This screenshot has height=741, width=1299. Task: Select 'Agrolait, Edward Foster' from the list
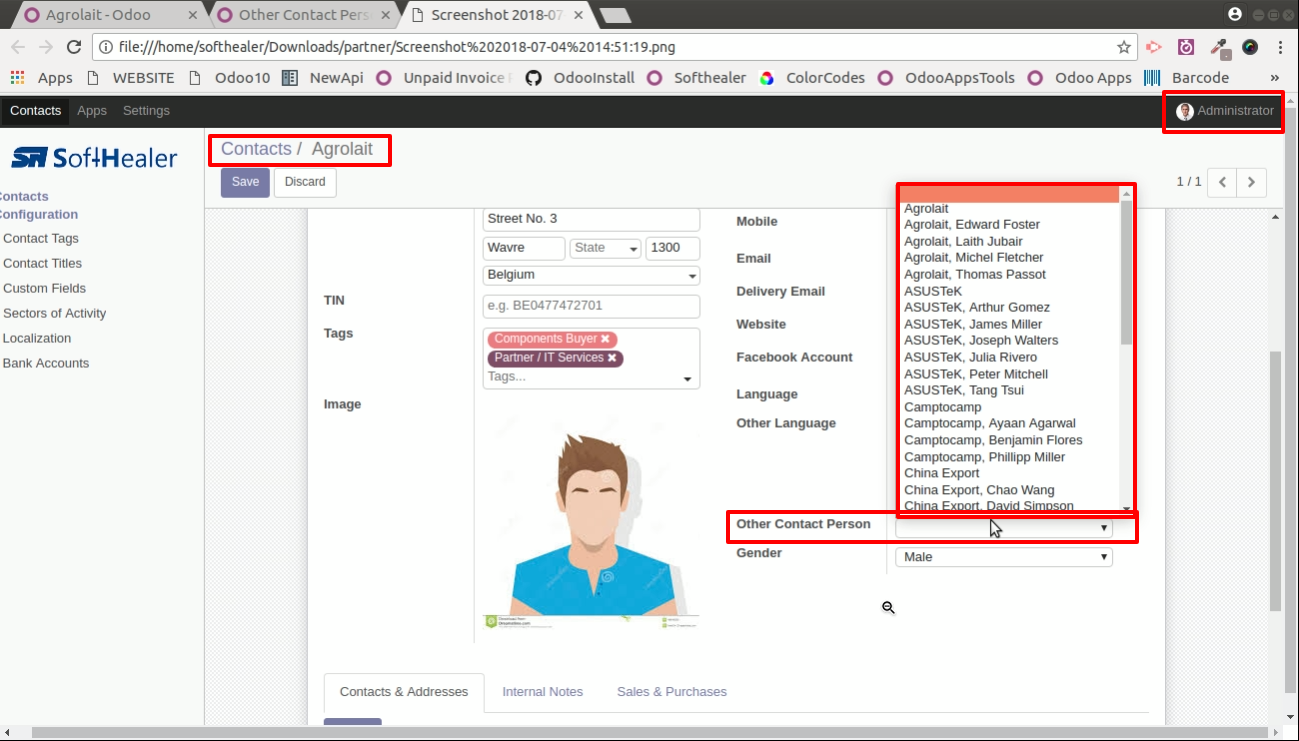(x=972, y=225)
